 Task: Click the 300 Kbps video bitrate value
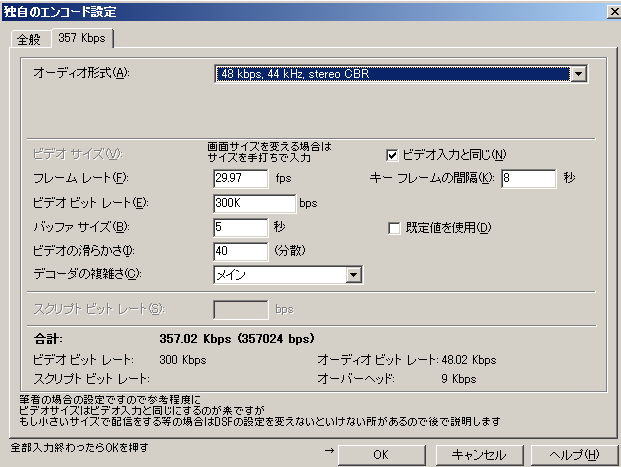coord(183,360)
